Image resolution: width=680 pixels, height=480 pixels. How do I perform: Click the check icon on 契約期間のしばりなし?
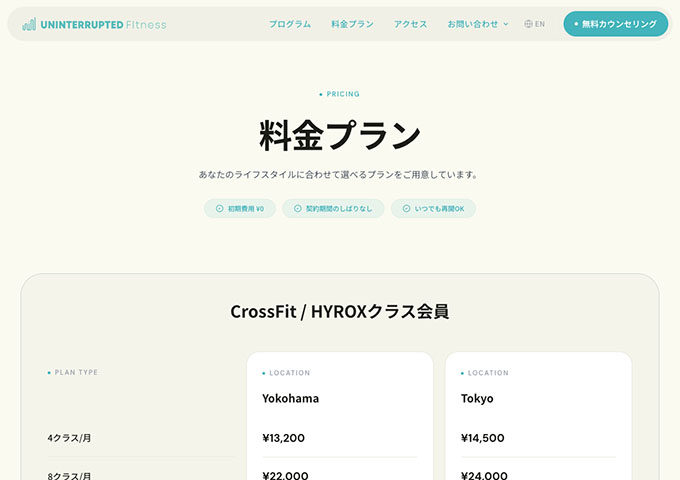pos(298,209)
